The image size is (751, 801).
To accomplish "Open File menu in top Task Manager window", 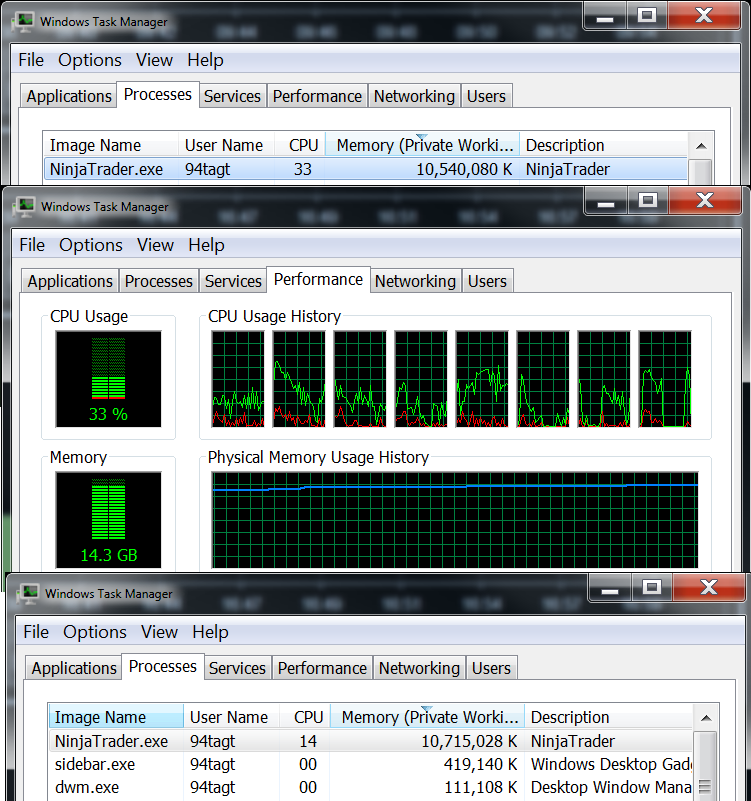I will coord(31,60).
